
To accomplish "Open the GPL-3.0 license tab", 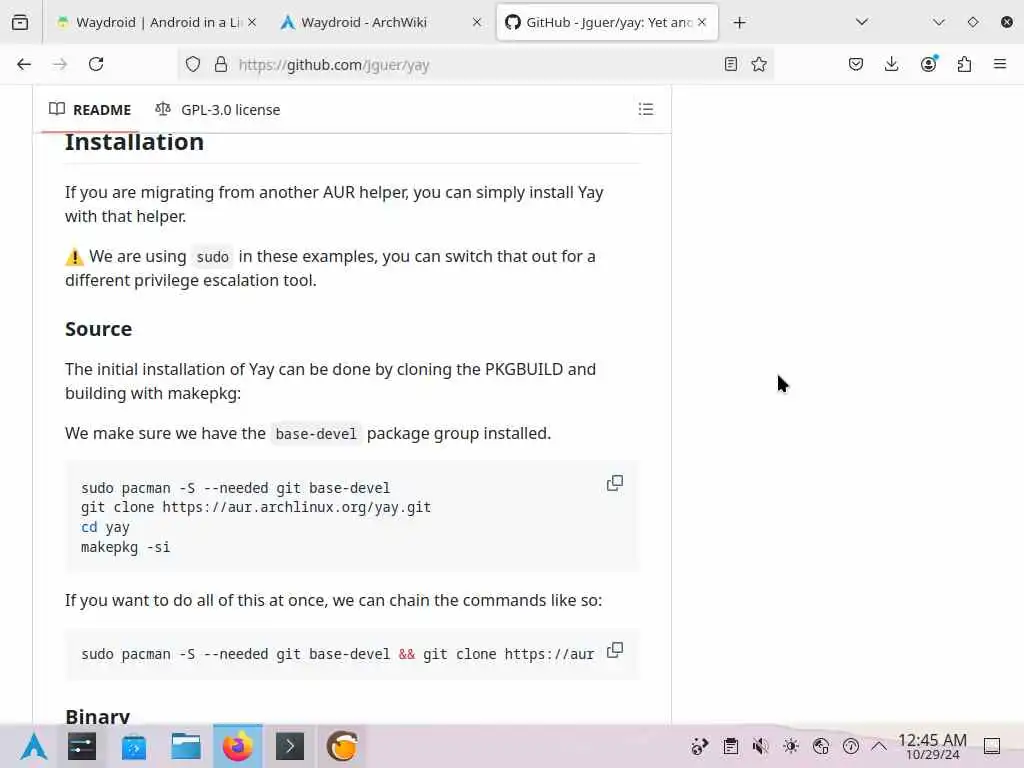I will point(217,110).
